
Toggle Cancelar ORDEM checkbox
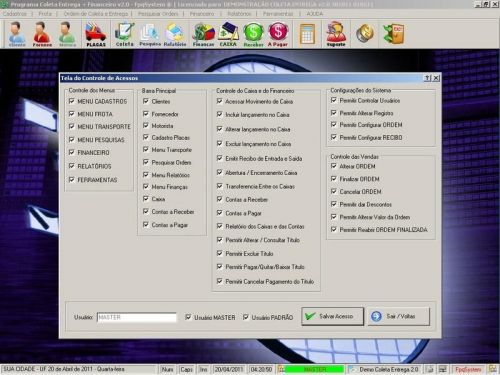pos(334,191)
